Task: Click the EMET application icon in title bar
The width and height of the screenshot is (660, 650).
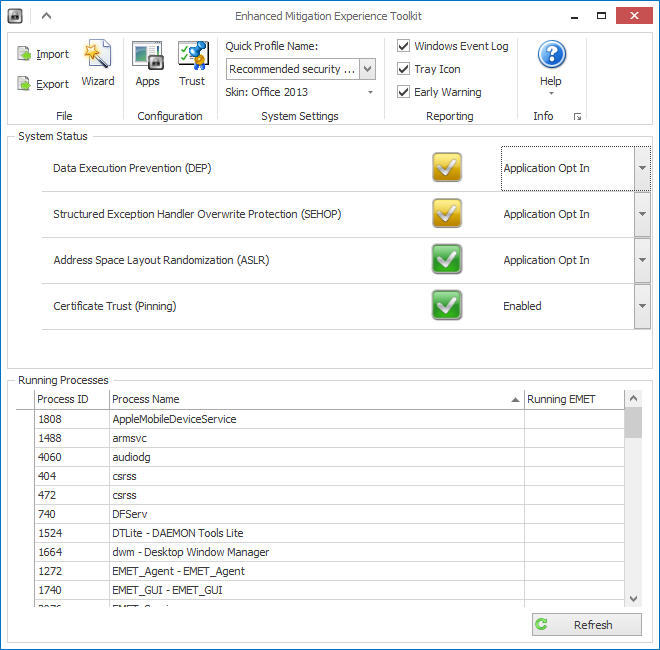Action: 15,16
